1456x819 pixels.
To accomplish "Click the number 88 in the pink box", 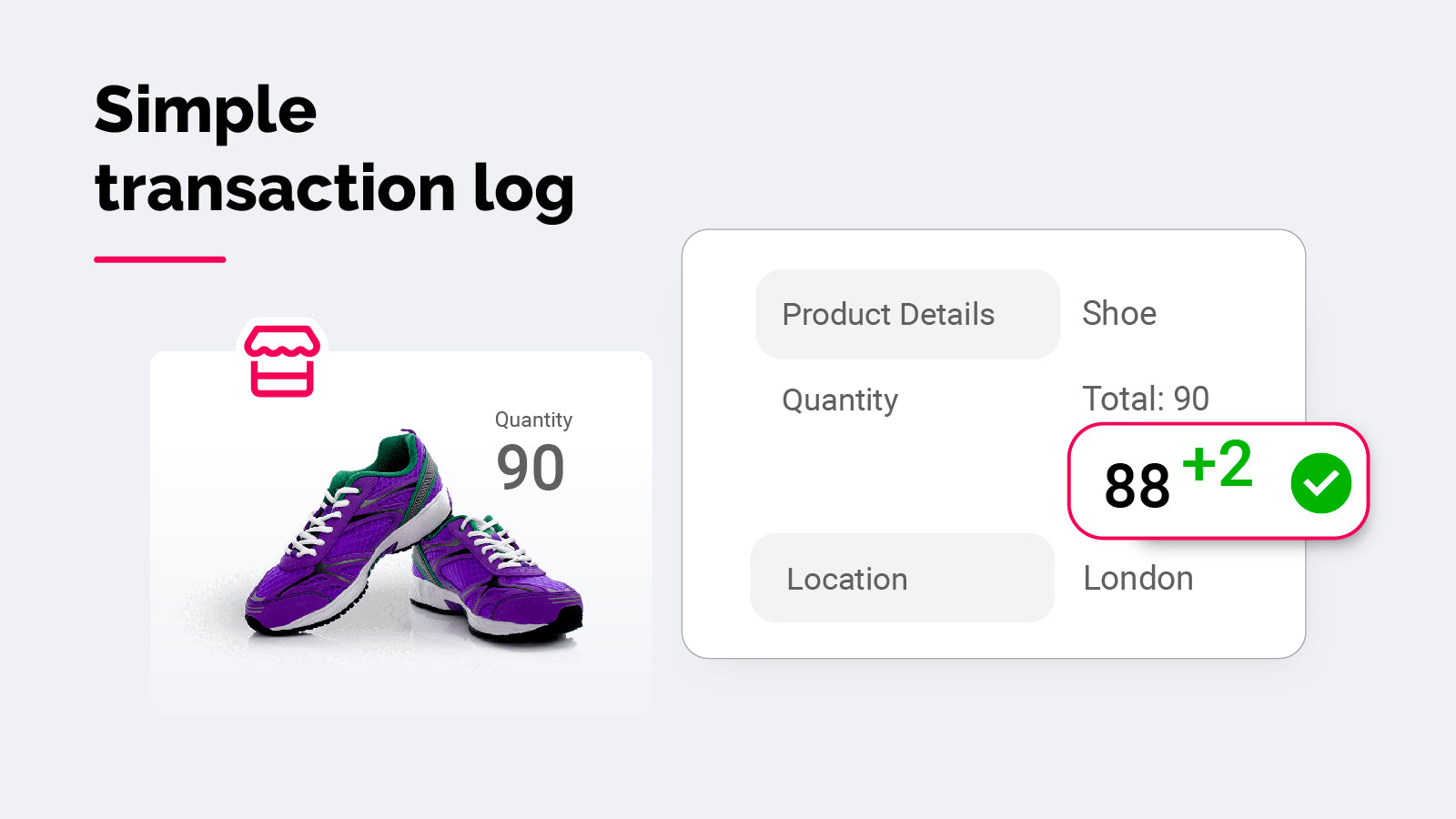I will 1137,486.
